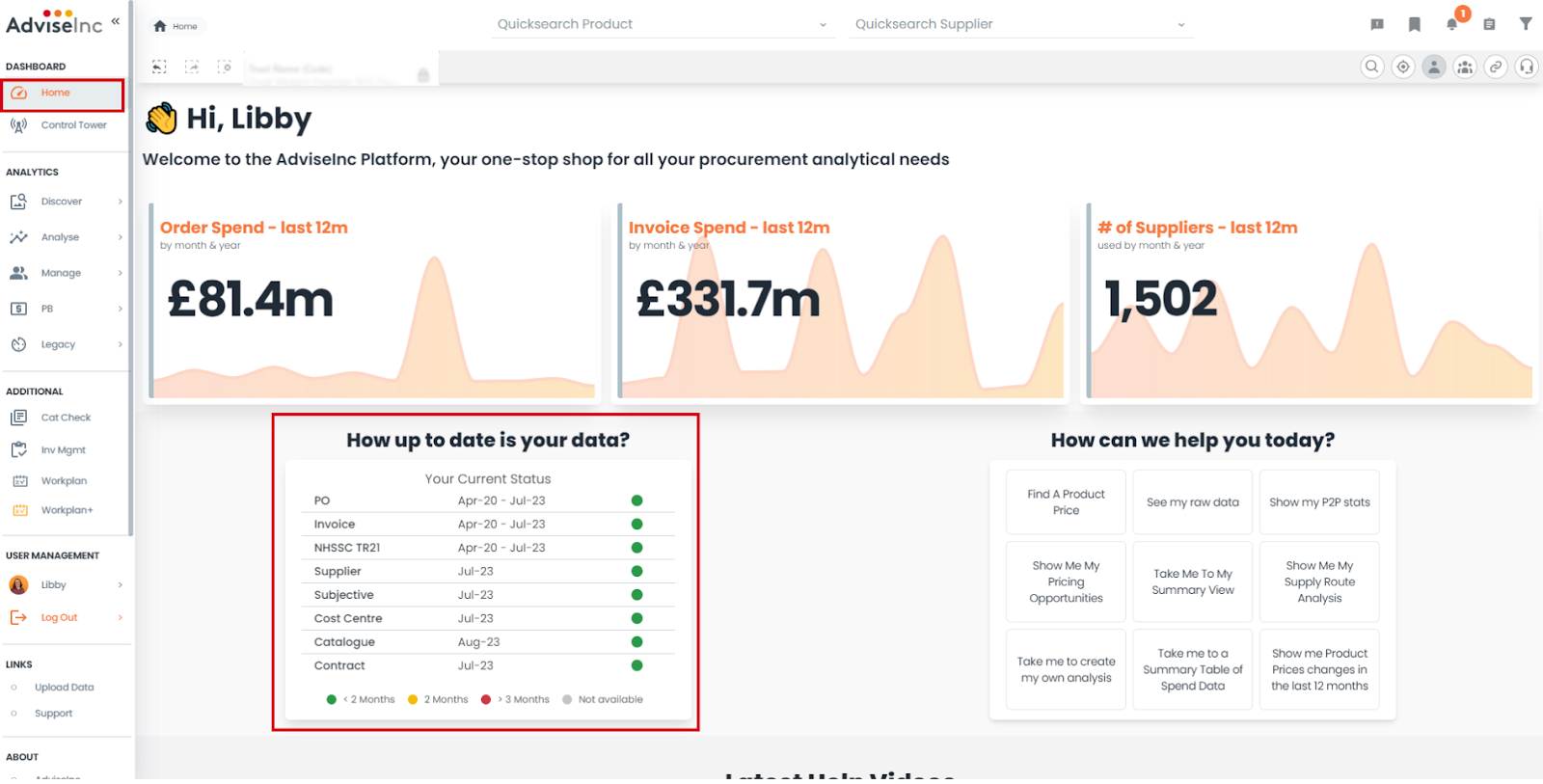
Task: Show Product Prices changes in last 12 months
Action: click(1319, 669)
